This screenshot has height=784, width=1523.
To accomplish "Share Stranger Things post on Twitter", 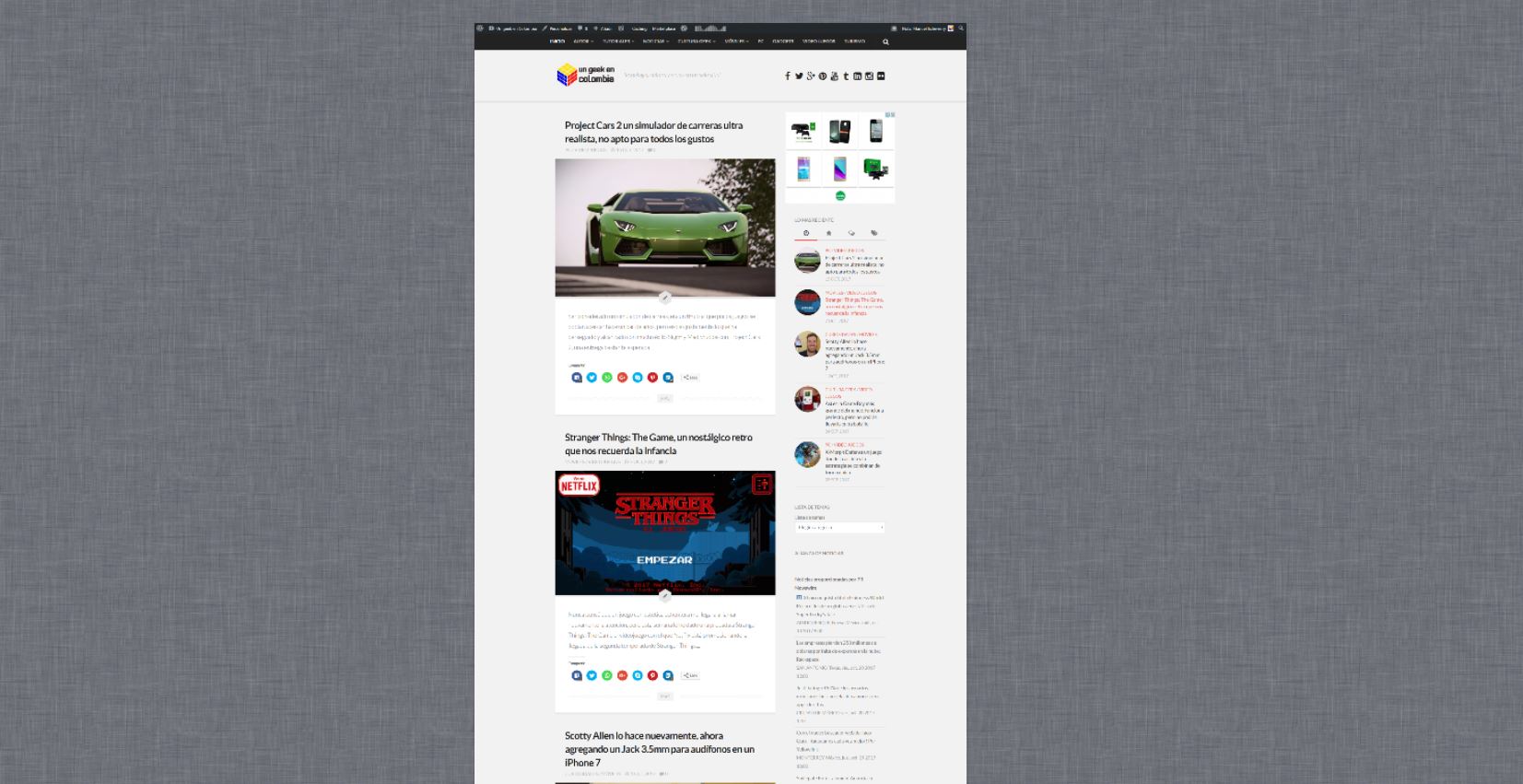I will pos(592,675).
